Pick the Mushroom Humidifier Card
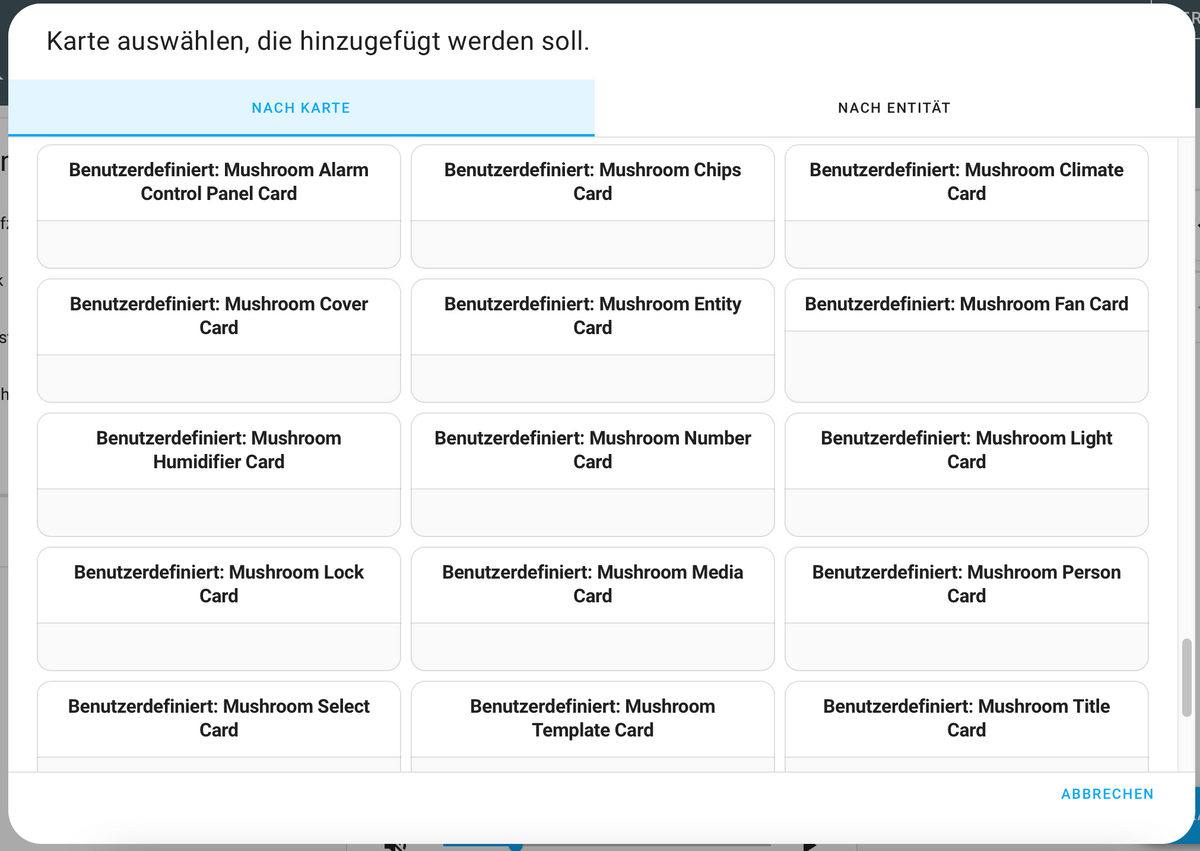This screenshot has height=851, width=1200. point(219,475)
